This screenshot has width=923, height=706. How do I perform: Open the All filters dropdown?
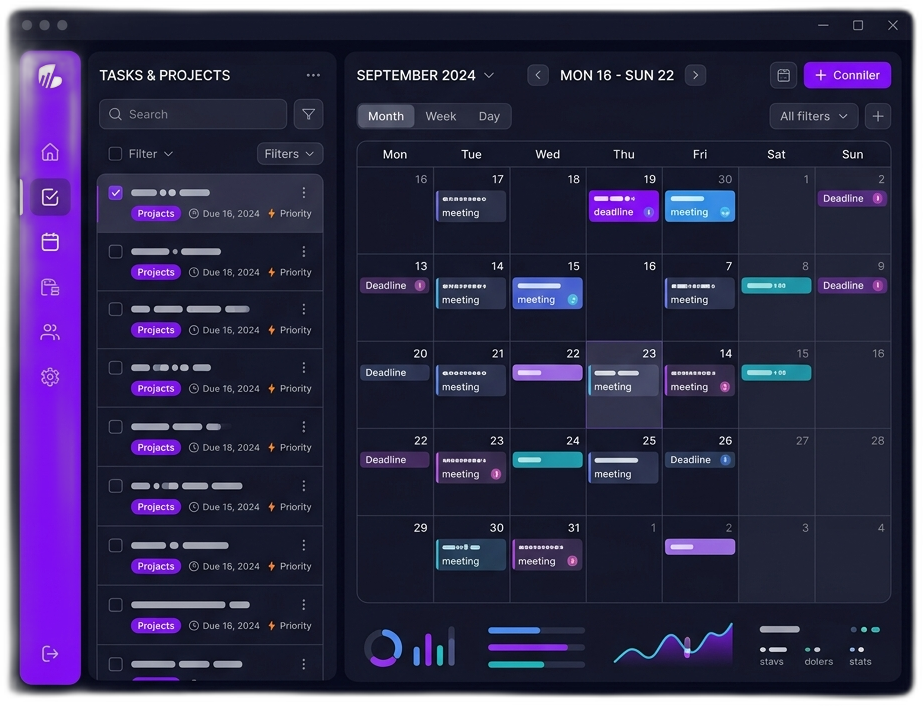(814, 116)
